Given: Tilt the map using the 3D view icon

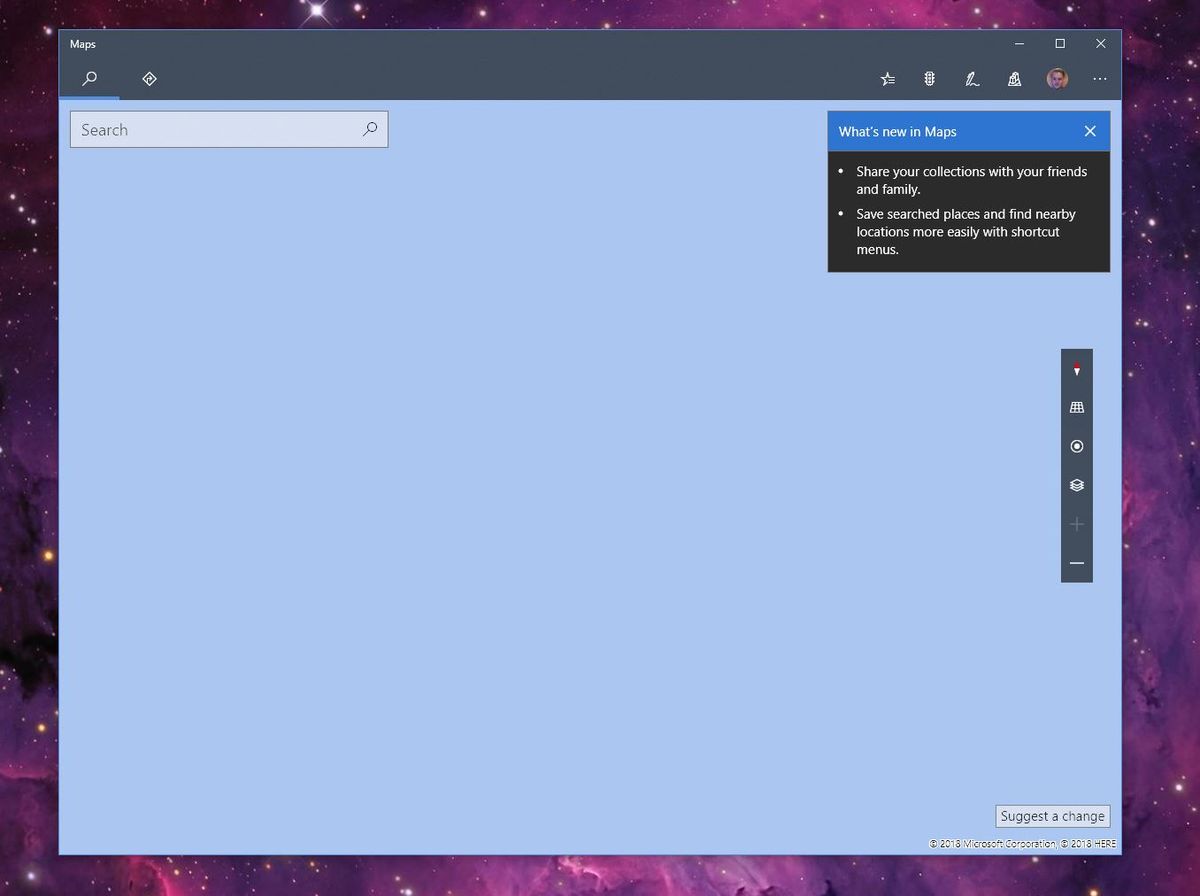Looking at the screenshot, I should (1076, 407).
